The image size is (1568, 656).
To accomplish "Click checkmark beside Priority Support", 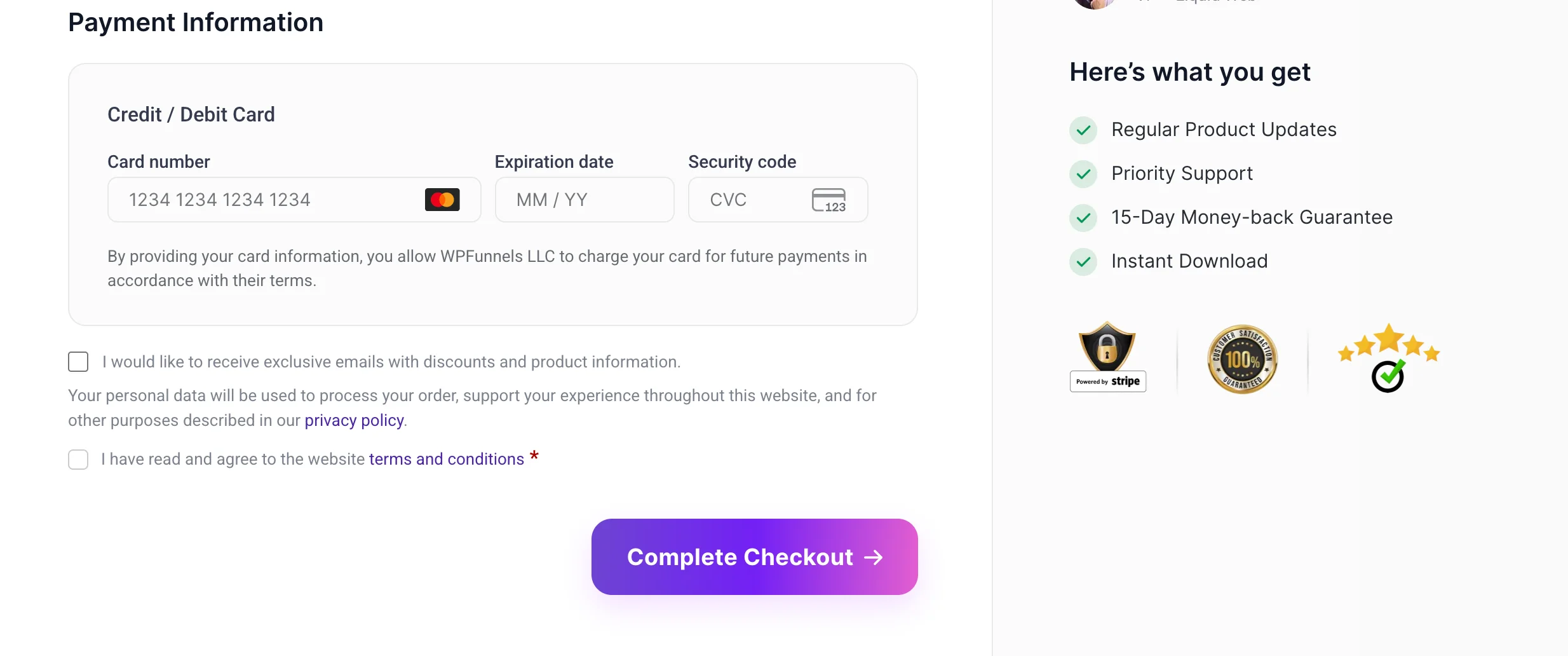I will (1083, 174).
